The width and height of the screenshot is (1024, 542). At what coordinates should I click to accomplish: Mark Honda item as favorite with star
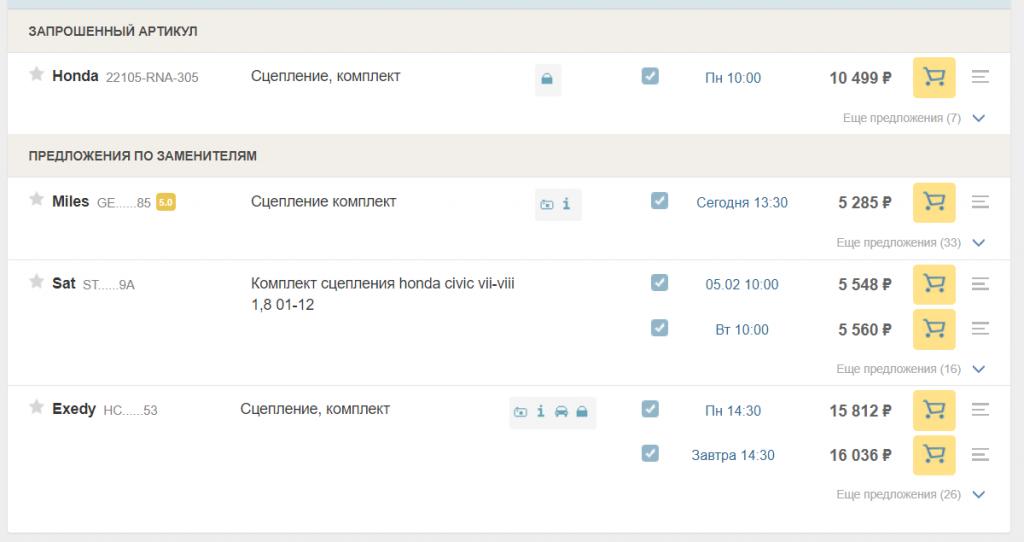tap(37, 74)
